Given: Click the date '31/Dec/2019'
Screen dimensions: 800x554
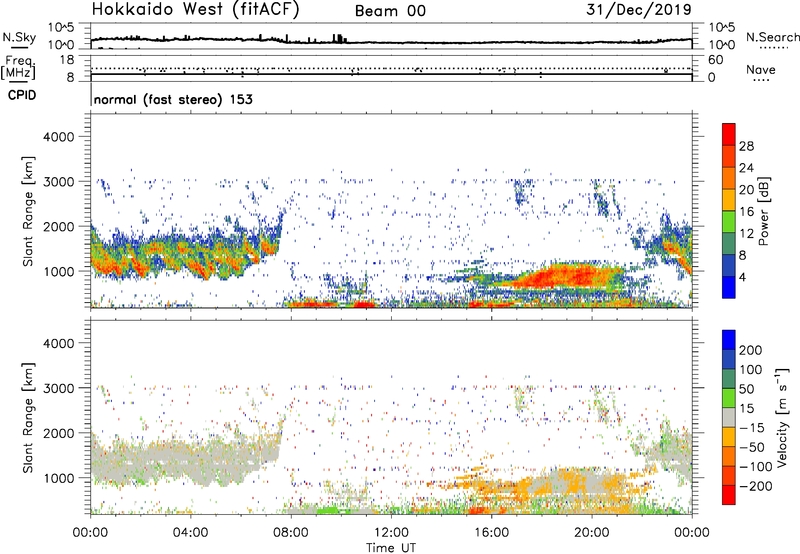Looking at the screenshot, I should click(639, 10).
